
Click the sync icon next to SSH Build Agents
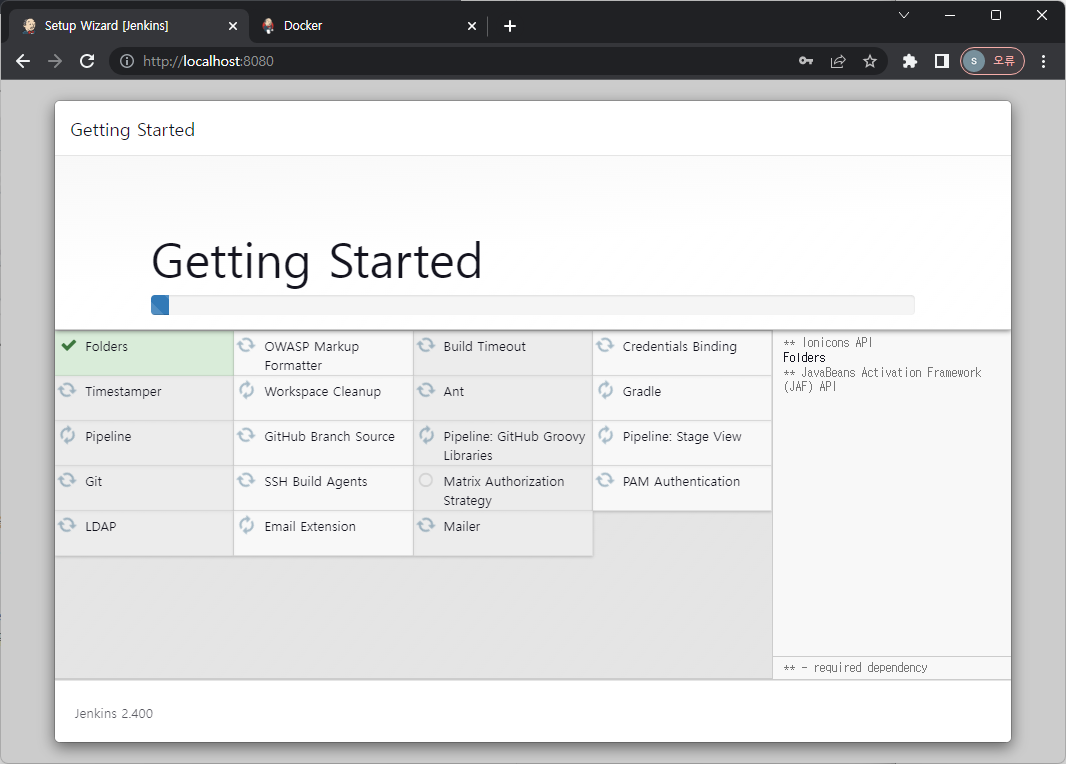click(x=246, y=480)
